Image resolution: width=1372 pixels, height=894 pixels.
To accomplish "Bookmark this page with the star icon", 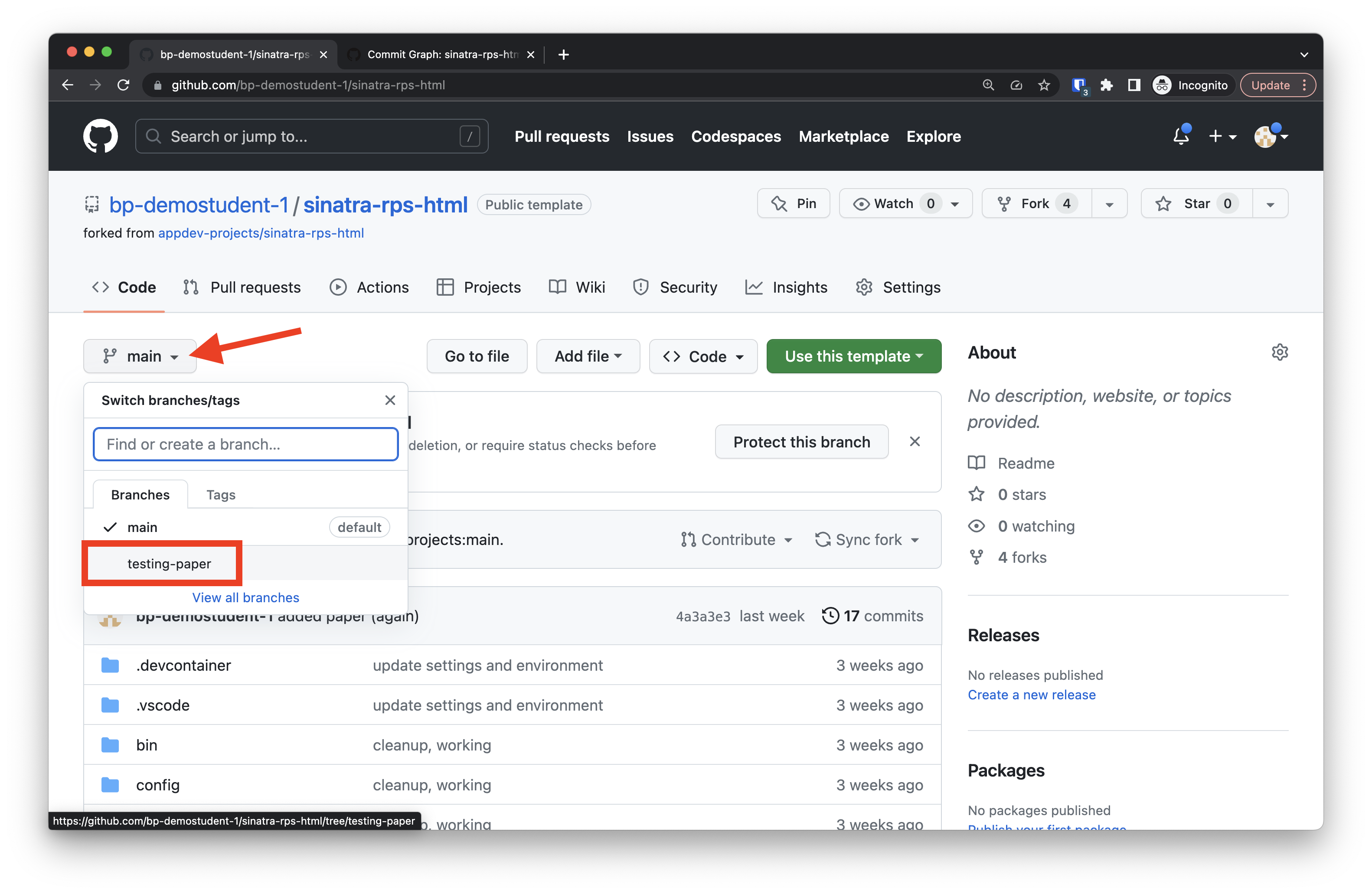I will (1044, 85).
